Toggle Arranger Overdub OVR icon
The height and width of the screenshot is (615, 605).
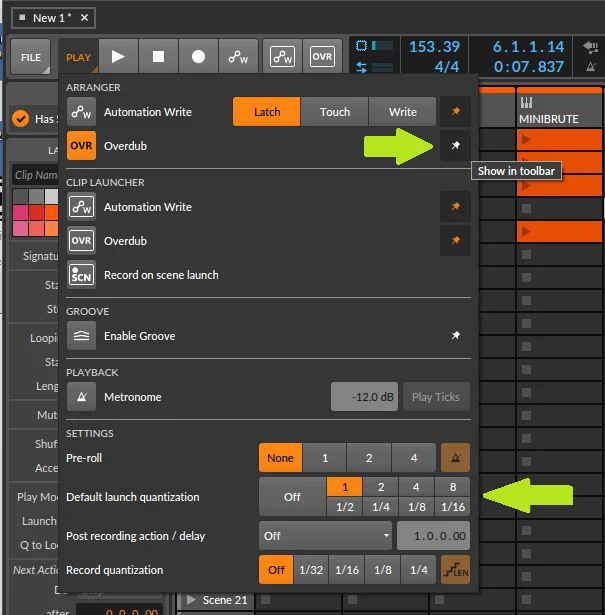(x=81, y=146)
